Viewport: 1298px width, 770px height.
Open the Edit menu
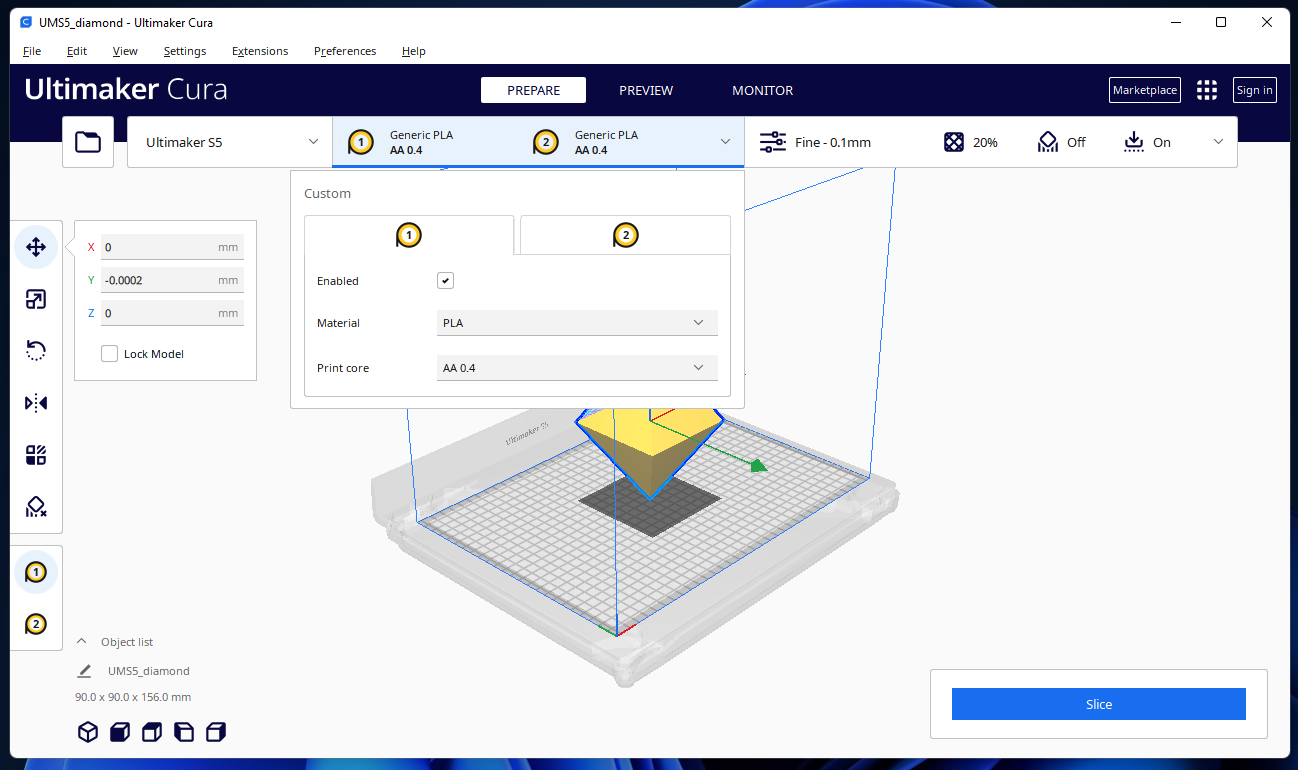77,51
